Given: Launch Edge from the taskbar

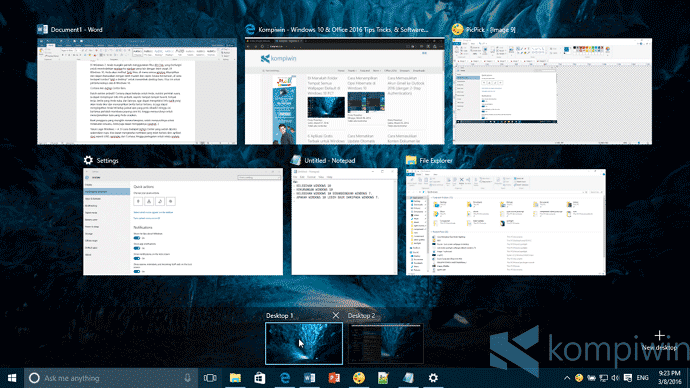Looking at the screenshot, I should pos(285,378).
